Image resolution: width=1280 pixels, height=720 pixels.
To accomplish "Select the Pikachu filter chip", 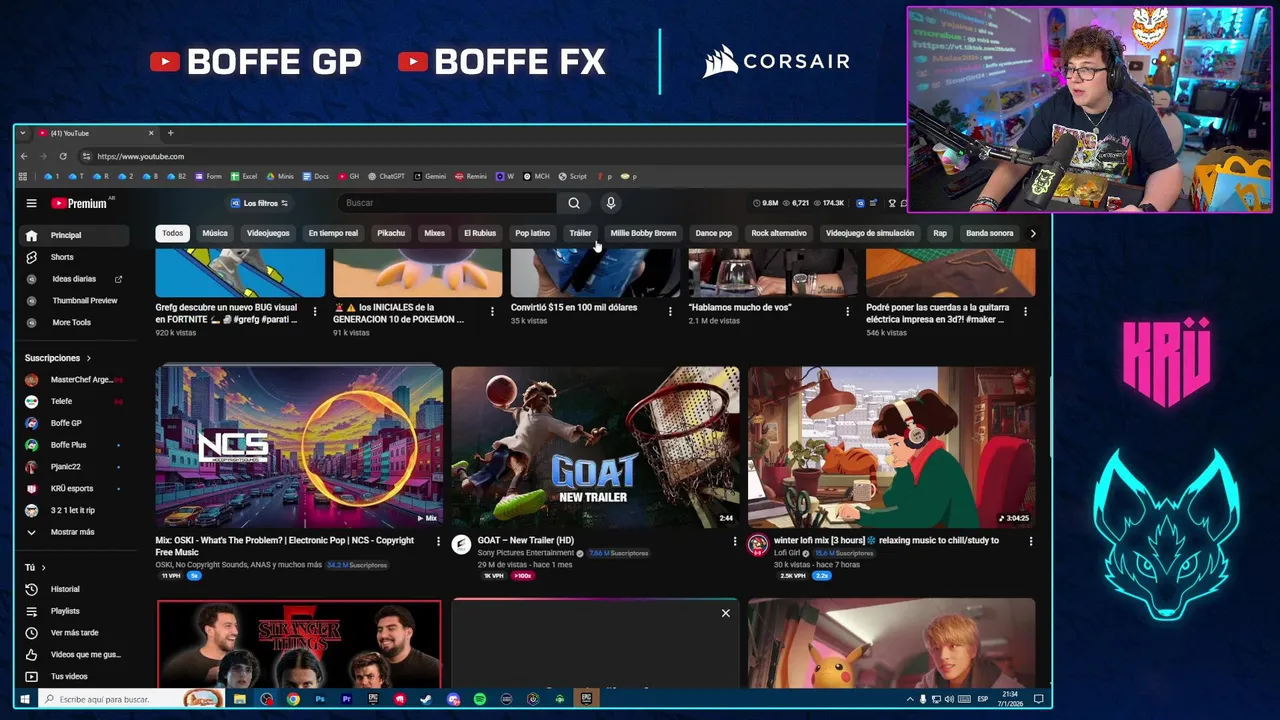I will 391,233.
